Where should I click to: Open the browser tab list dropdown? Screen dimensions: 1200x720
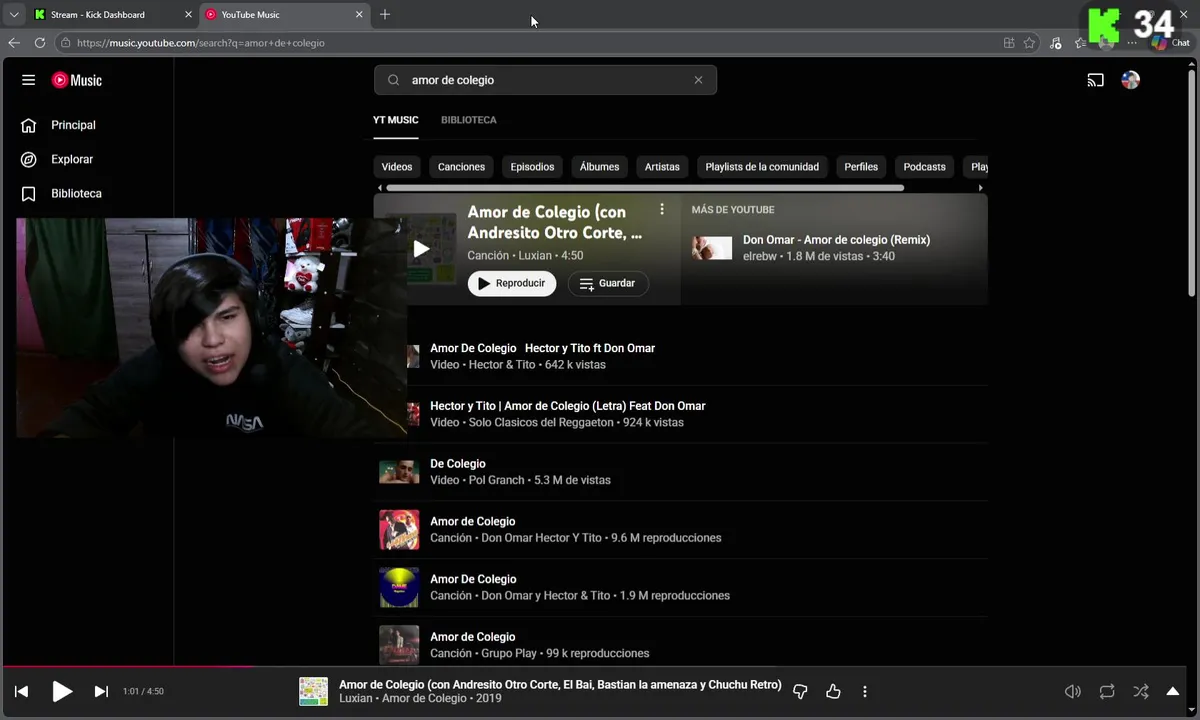14,14
